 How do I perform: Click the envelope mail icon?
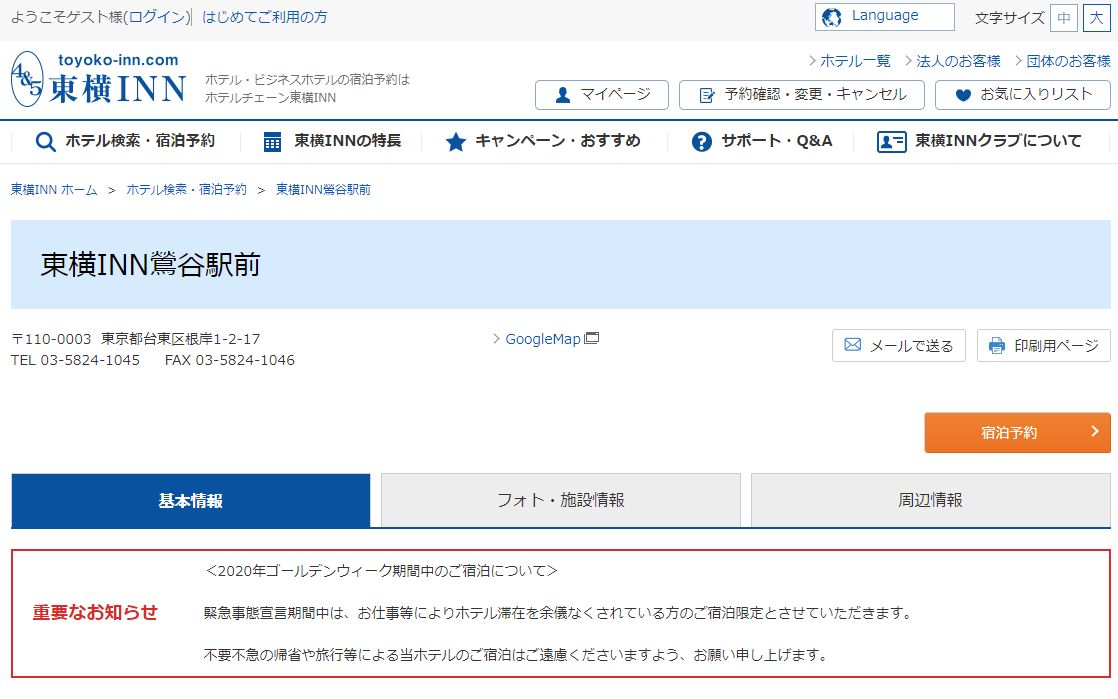(853, 345)
